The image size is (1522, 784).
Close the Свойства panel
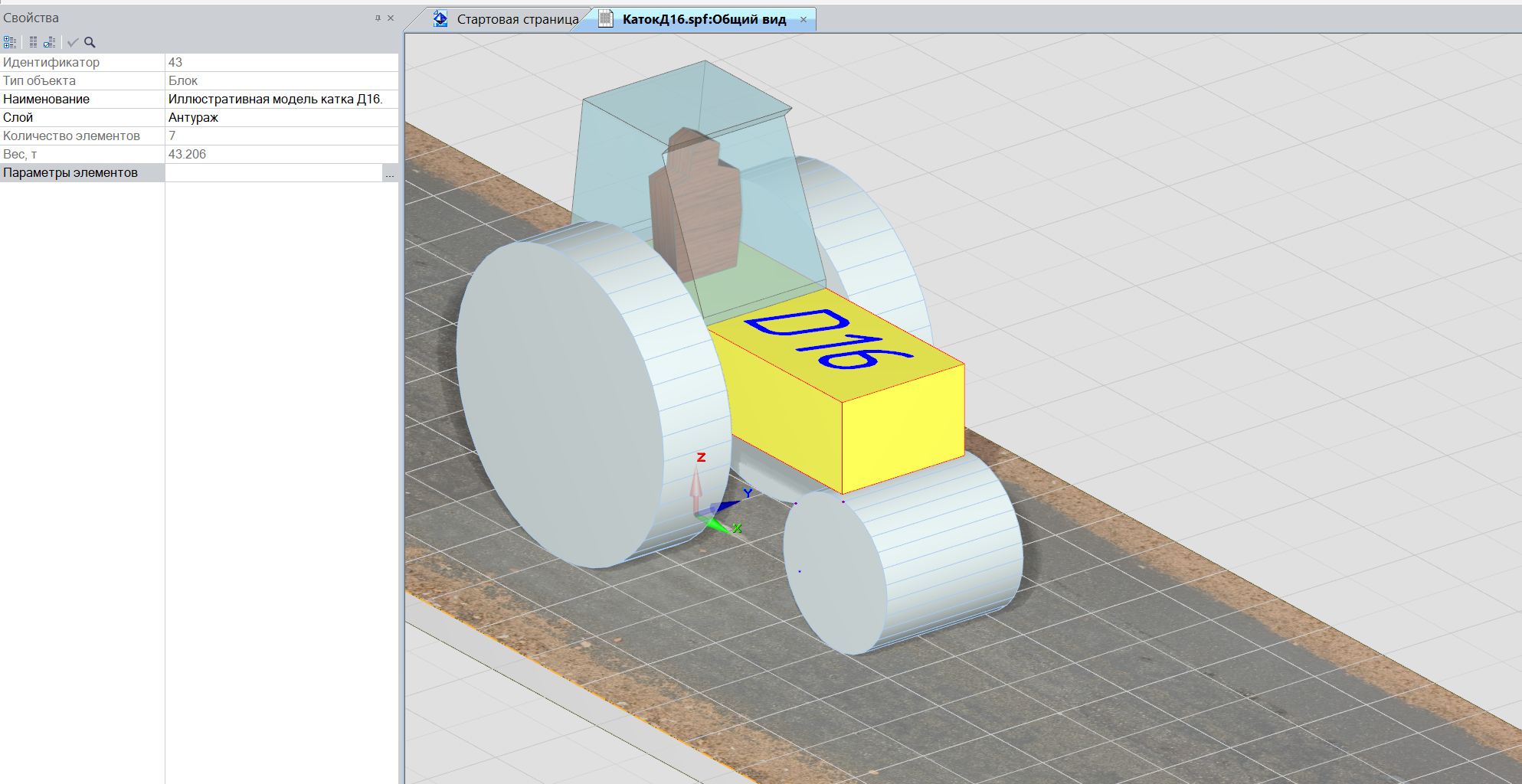pos(391,18)
